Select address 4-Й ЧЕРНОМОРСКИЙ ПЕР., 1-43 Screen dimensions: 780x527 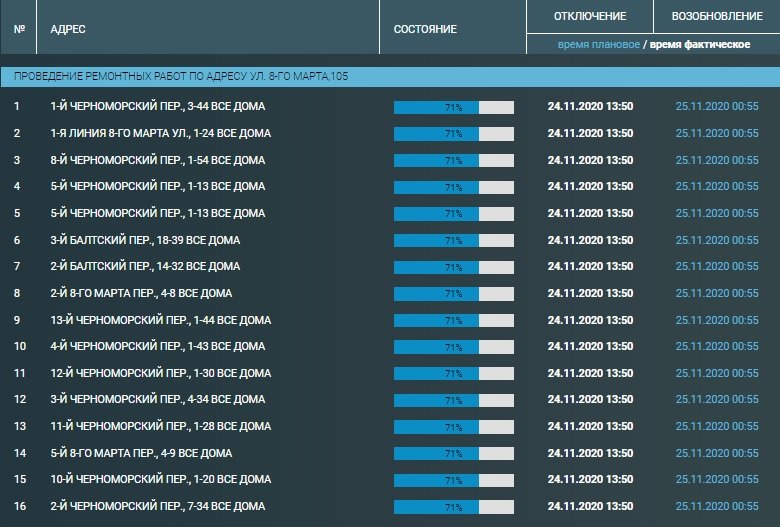pos(158,346)
